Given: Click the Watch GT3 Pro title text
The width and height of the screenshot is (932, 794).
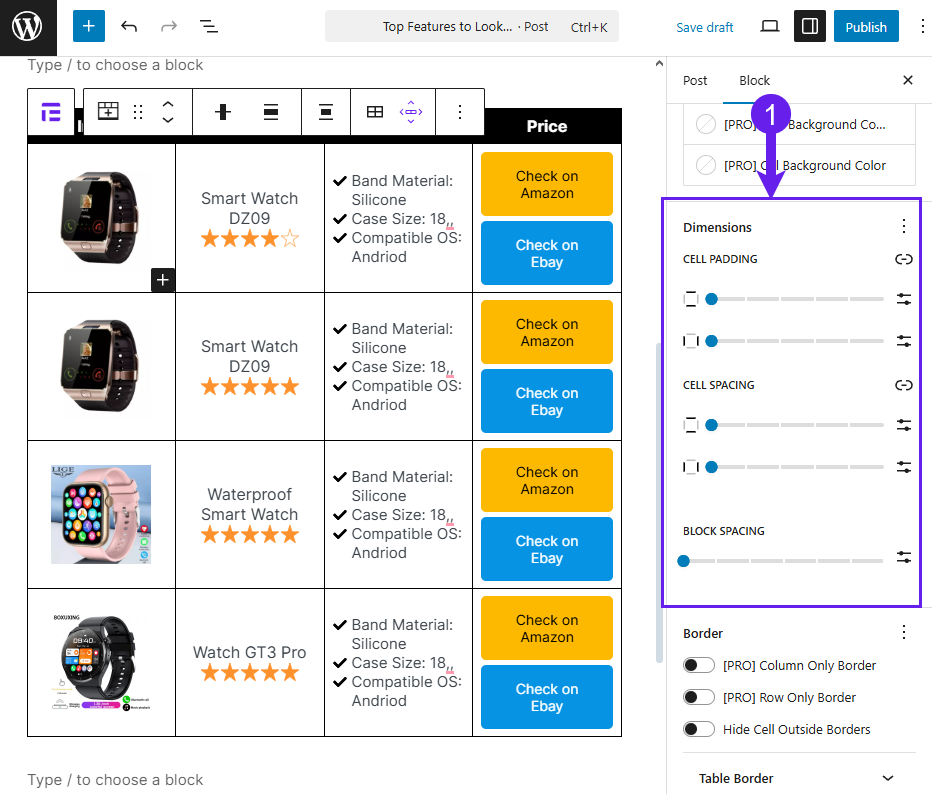Looking at the screenshot, I should click(x=250, y=652).
